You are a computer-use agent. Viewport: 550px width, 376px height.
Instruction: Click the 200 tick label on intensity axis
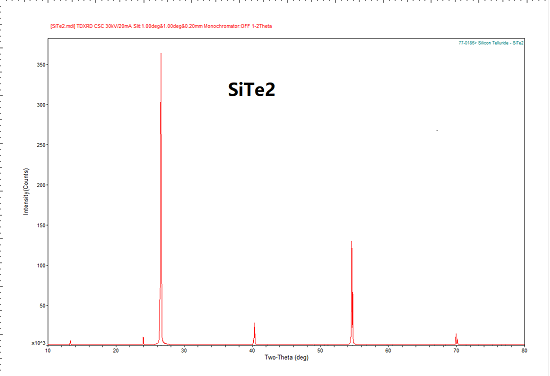41,185
